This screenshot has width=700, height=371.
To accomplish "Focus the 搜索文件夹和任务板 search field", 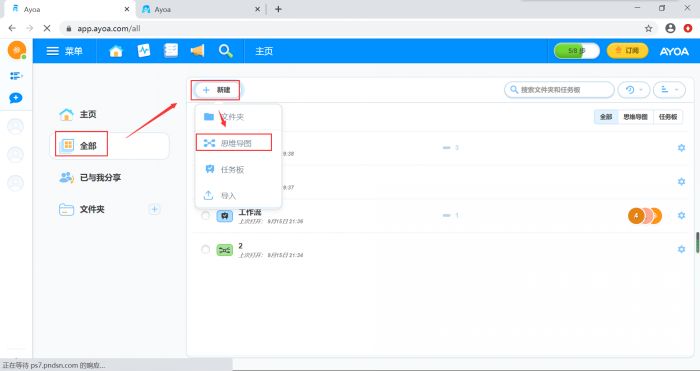I will pyautogui.click(x=559, y=90).
